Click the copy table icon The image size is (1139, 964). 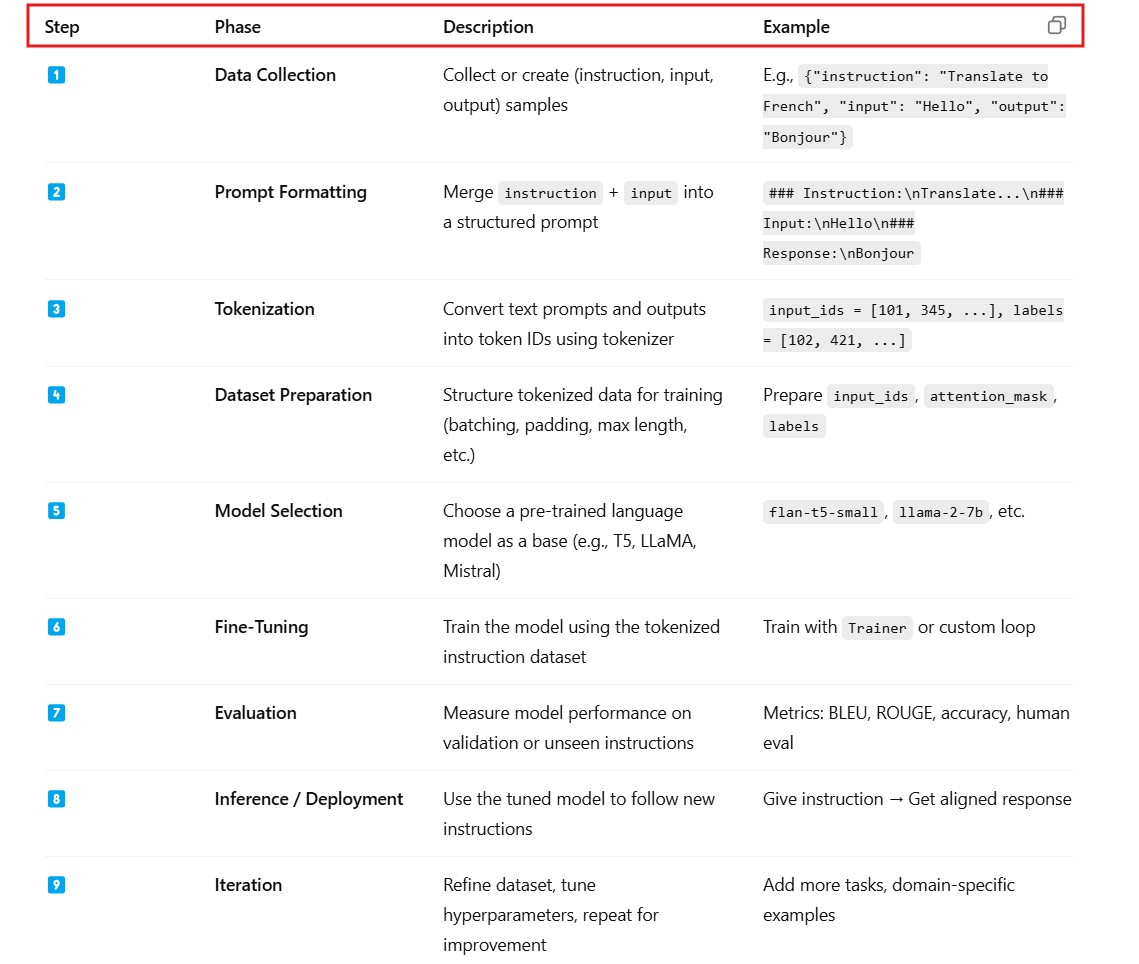1056,26
